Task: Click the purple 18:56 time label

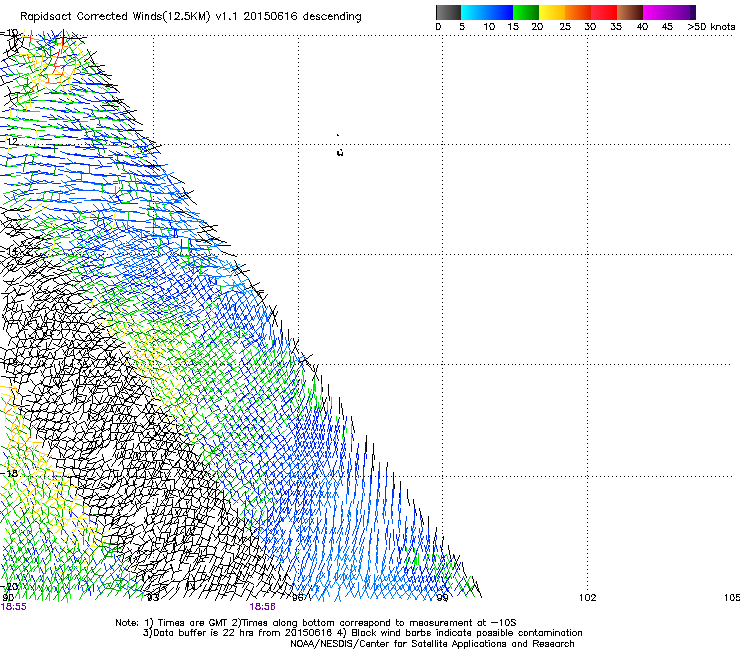Action: point(262,607)
